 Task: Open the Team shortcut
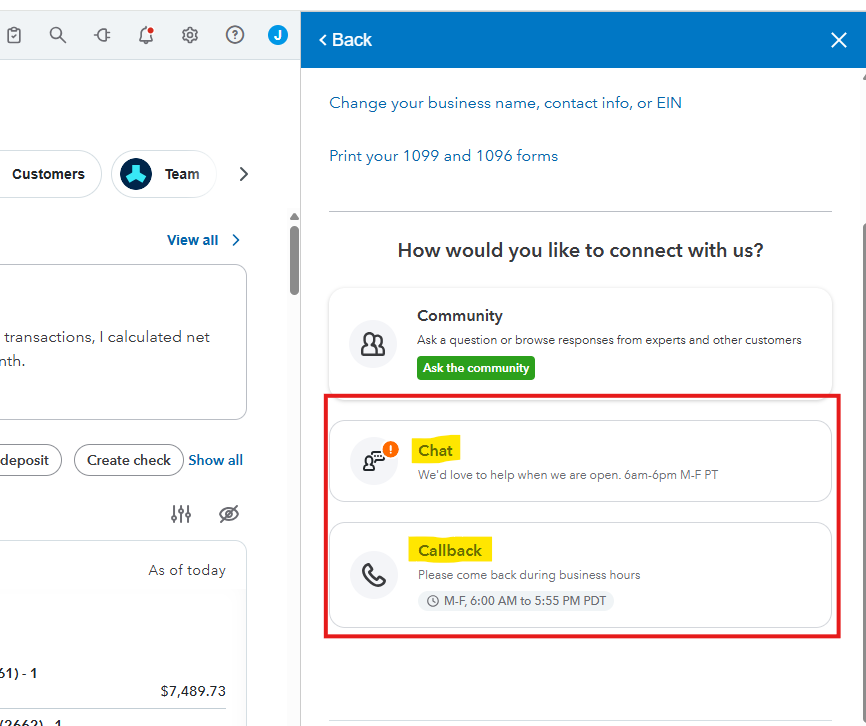tap(163, 174)
